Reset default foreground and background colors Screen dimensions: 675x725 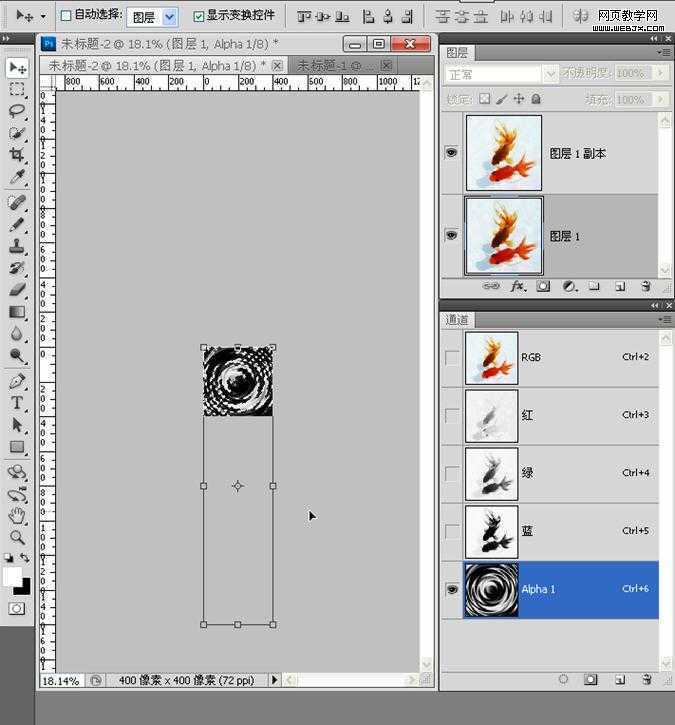click(8, 558)
